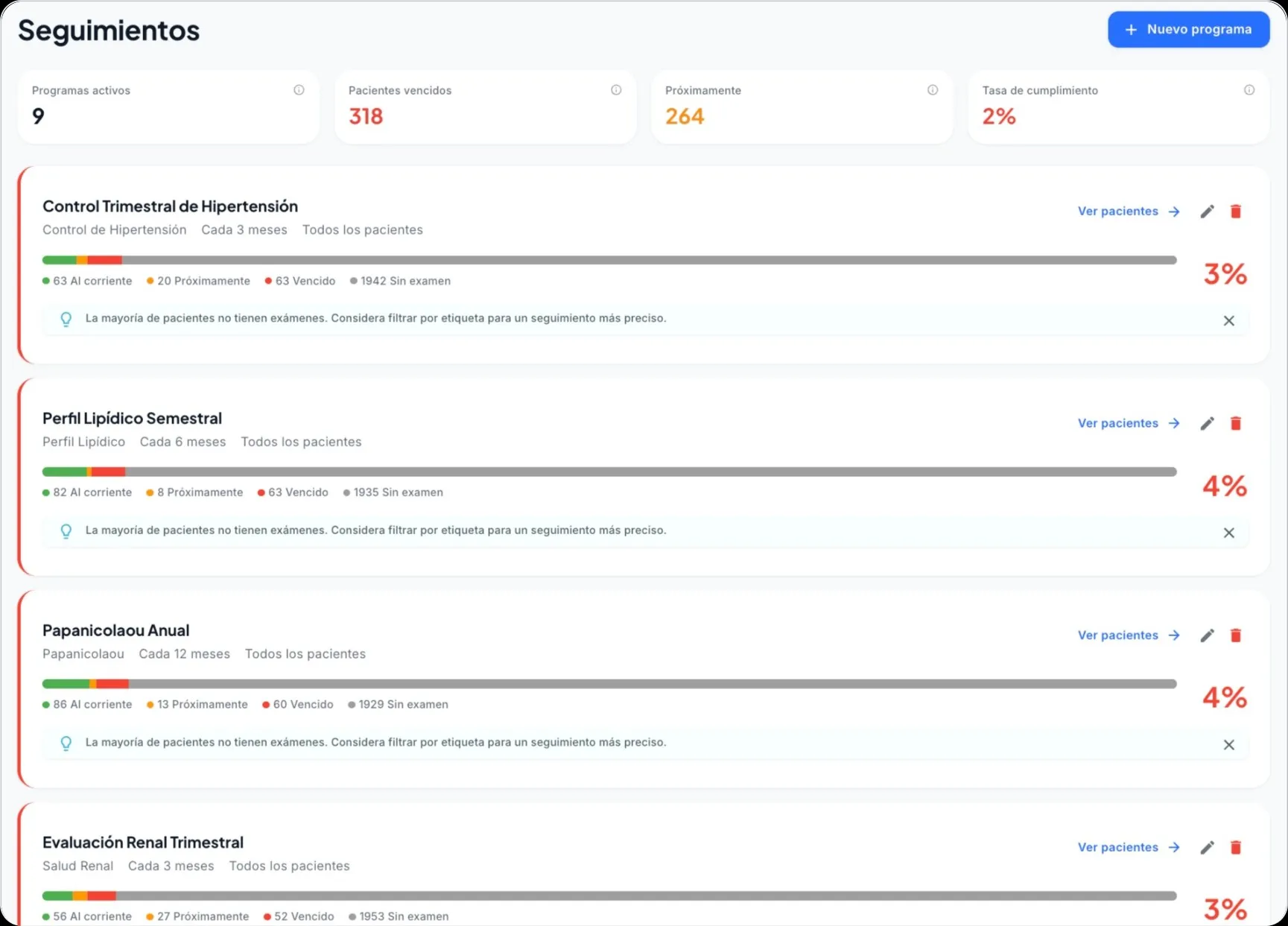Open info tooltip for Próximamente
This screenshot has width=1288, height=926.
pyautogui.click(x=933, y=89)
